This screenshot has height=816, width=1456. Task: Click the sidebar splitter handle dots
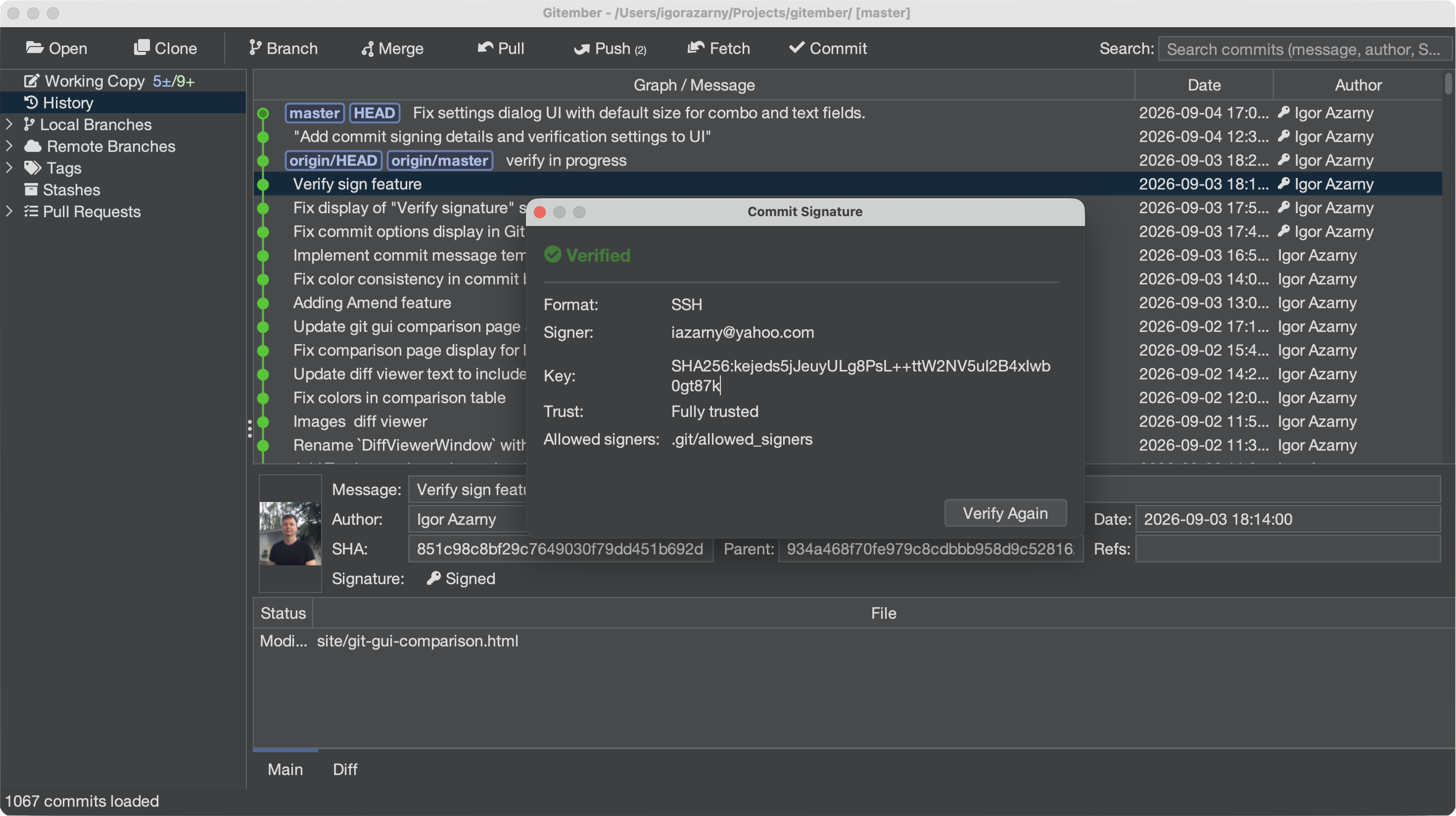tap(249, 429)
